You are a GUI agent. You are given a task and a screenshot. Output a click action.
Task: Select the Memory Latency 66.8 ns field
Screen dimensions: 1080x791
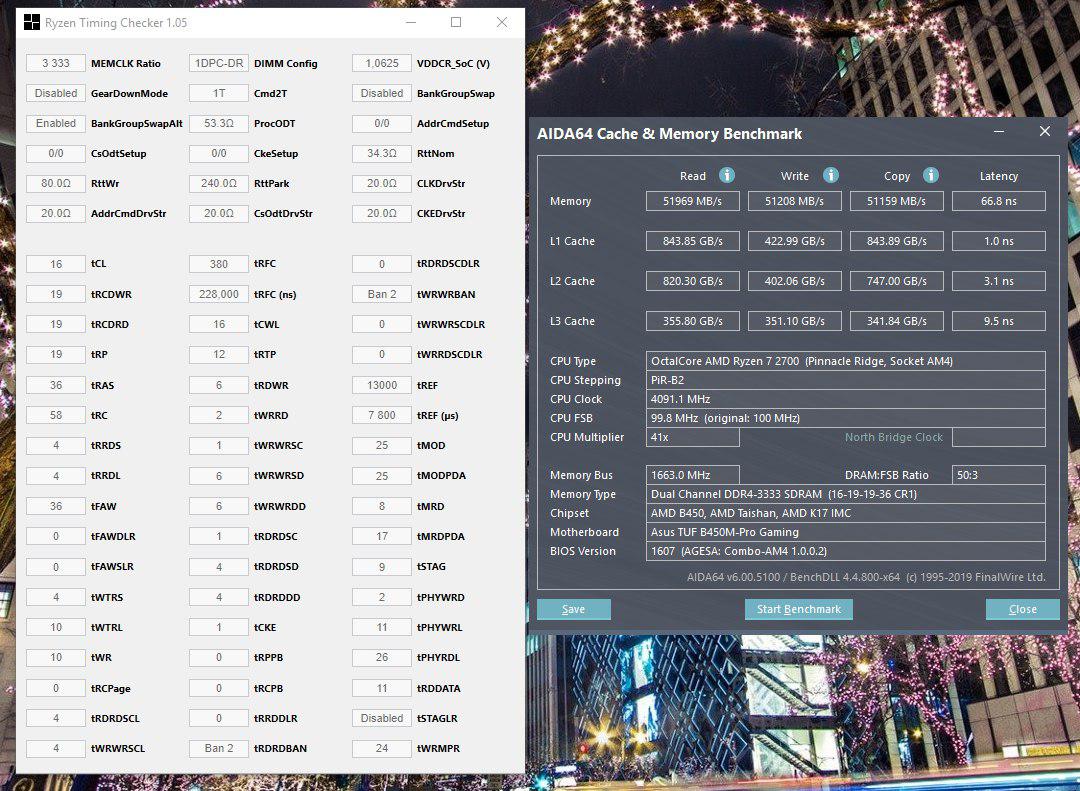coord(999,201)
